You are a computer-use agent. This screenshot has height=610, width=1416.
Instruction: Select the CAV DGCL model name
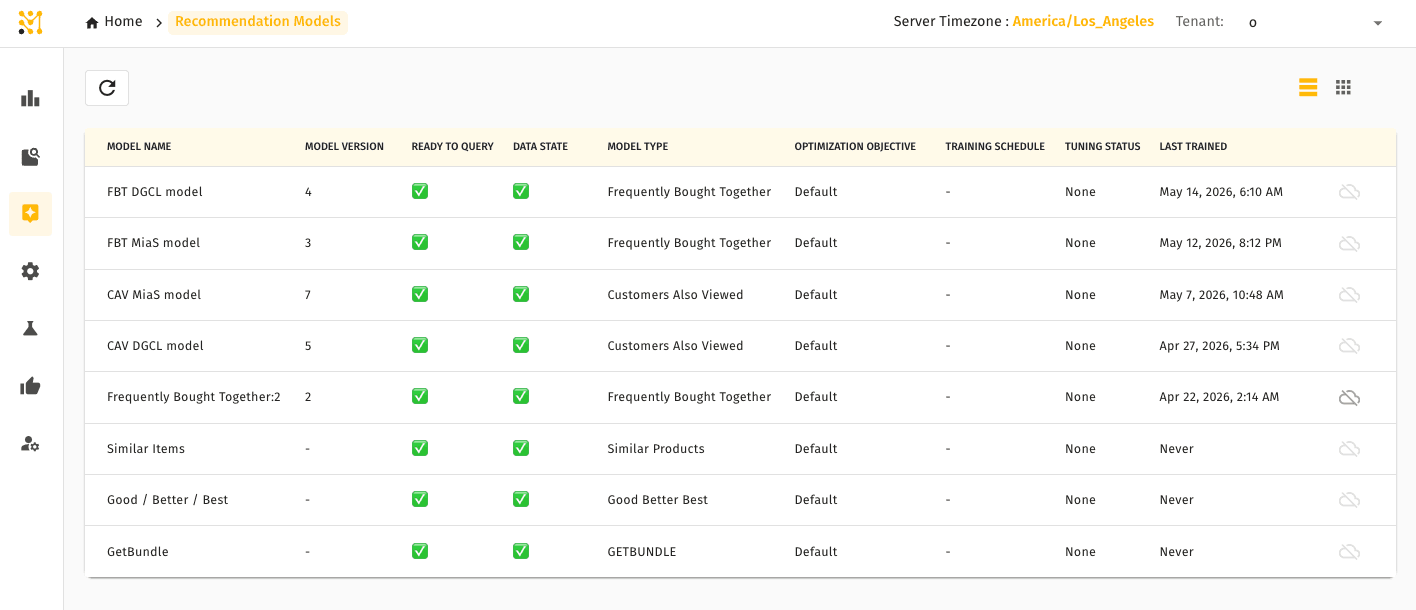155,346
